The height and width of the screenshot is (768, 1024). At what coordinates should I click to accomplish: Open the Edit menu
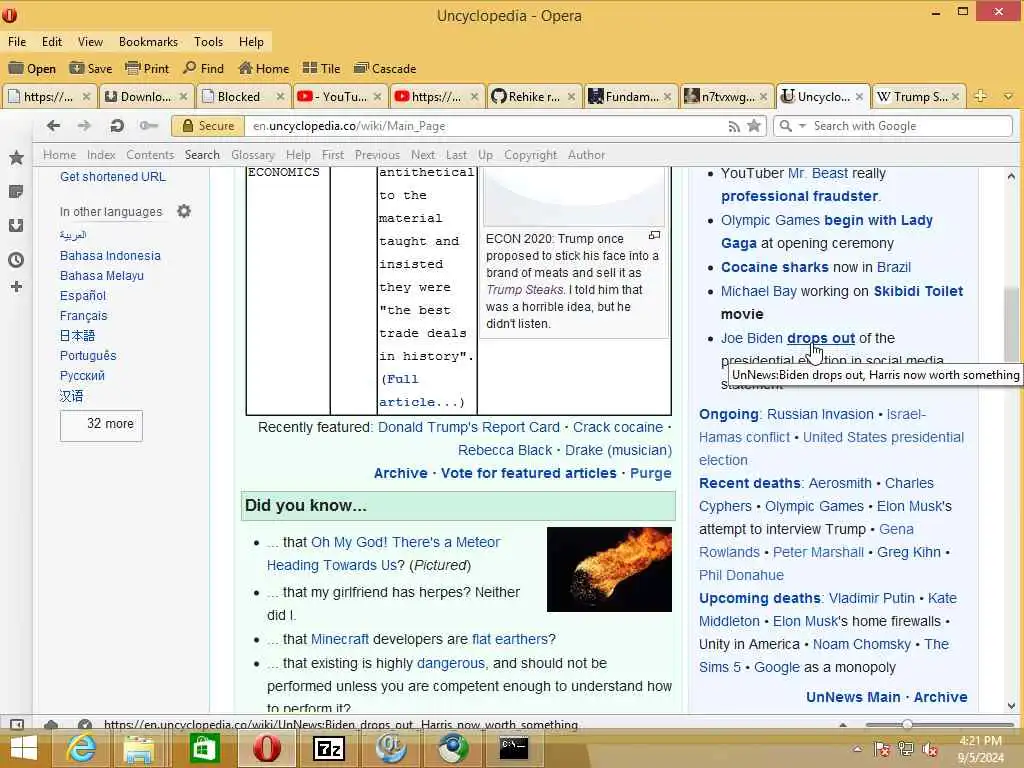click(x=52, y=42)
